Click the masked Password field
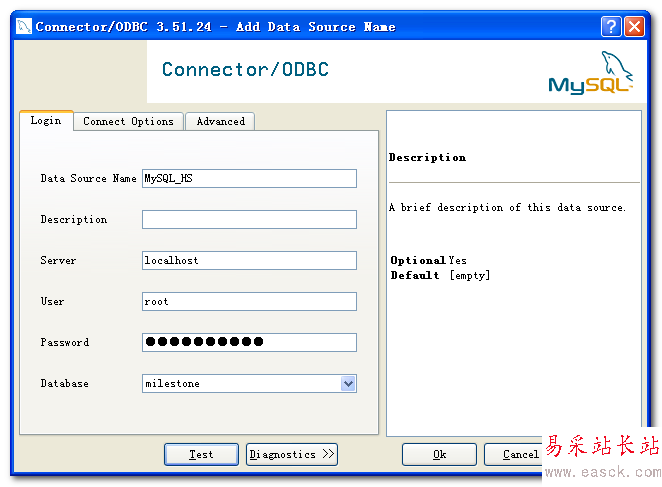662x487 pixels. (x=249, y=343)
